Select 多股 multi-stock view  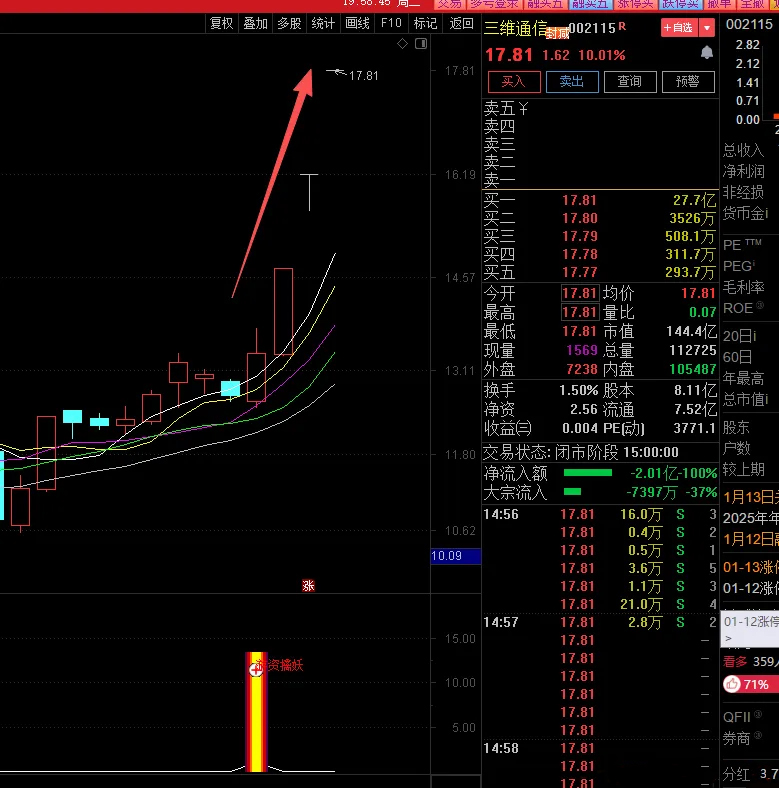point(289,23)
